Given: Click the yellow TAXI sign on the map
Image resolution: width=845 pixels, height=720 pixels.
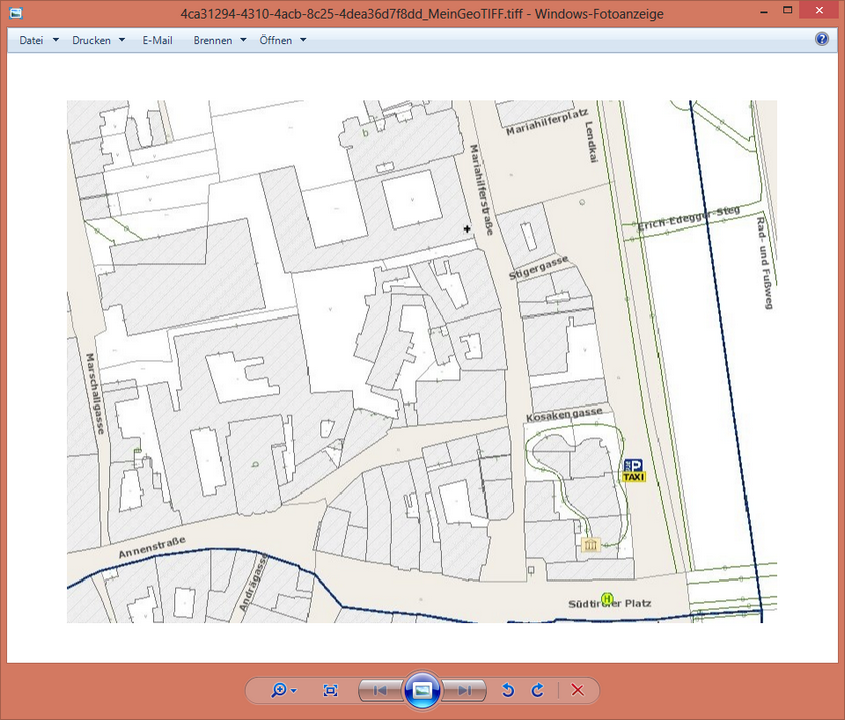Looking at the screenshot, I should [x=634, y=478].
